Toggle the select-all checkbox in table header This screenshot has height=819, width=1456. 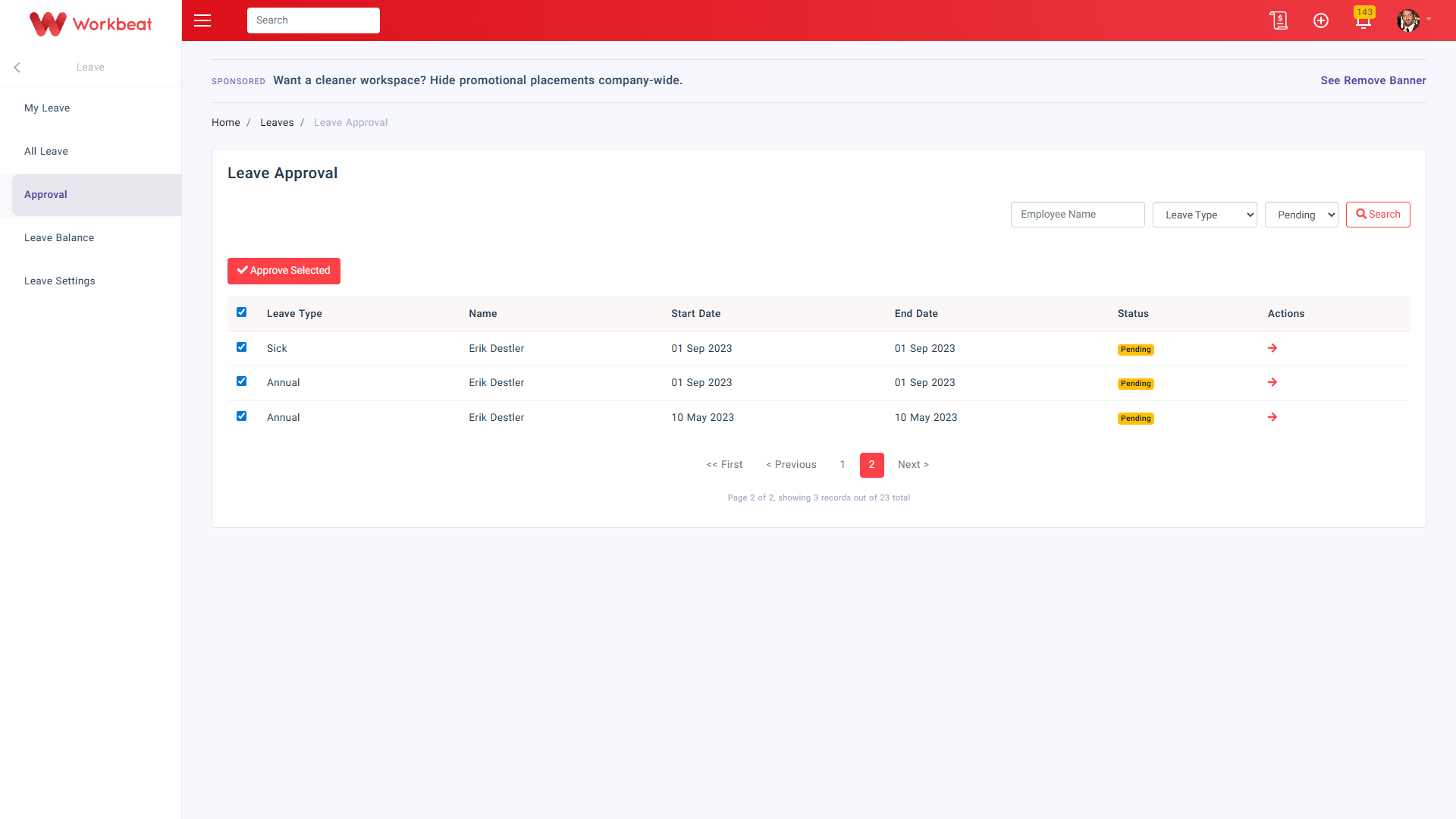pos(241,312)
